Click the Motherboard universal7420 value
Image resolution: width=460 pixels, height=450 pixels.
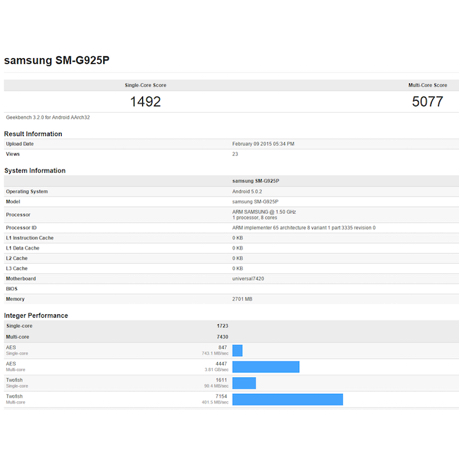tap(248, 279)
